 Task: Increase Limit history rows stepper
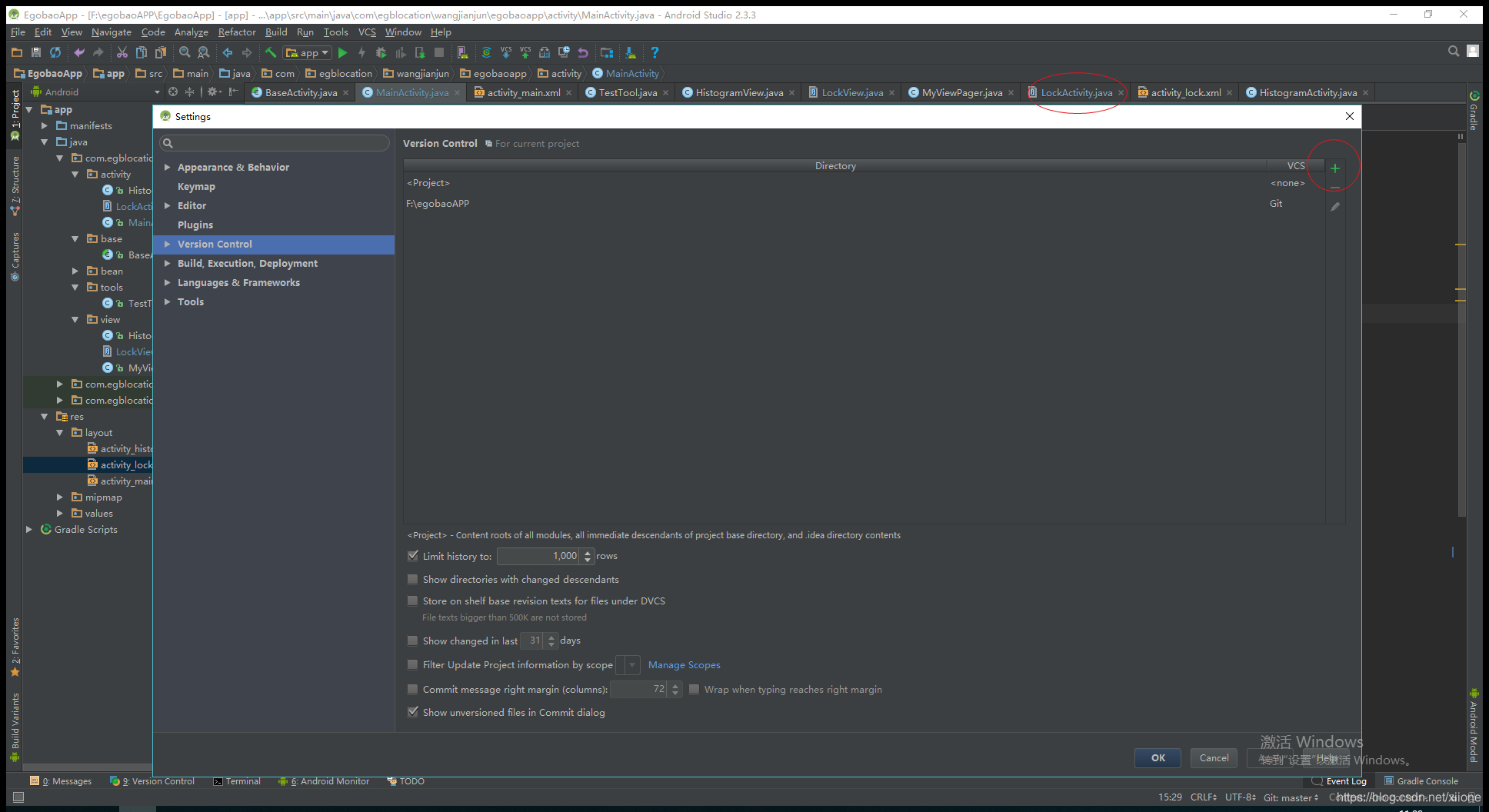588,552
